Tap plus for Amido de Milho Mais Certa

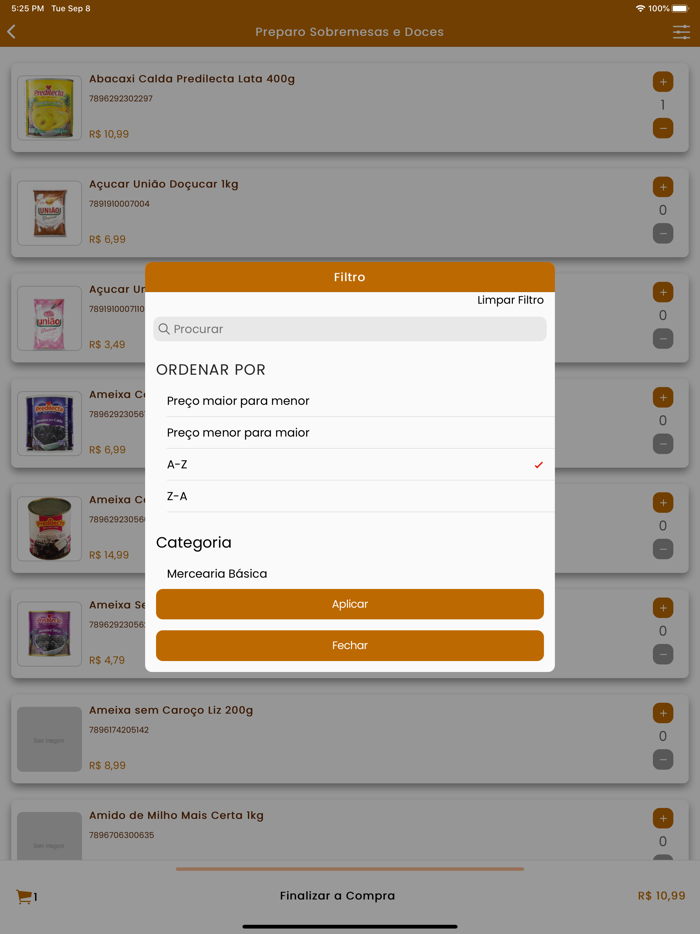coord(663,818)
